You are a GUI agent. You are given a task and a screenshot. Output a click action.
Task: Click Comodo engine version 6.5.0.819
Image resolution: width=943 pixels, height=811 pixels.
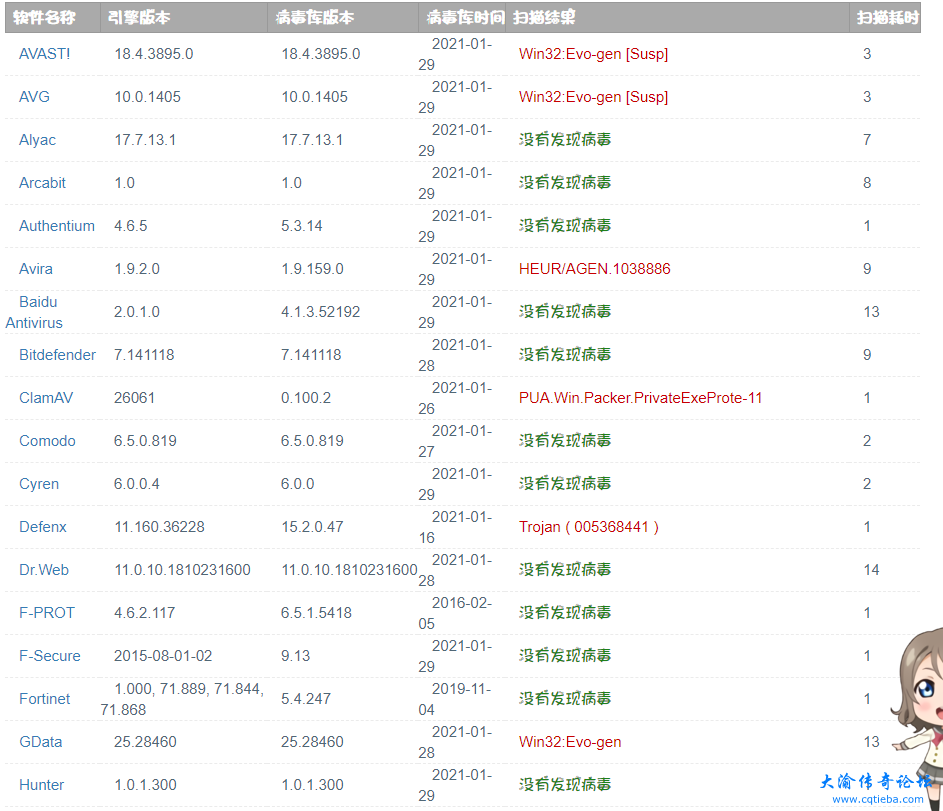click(145, 441)
